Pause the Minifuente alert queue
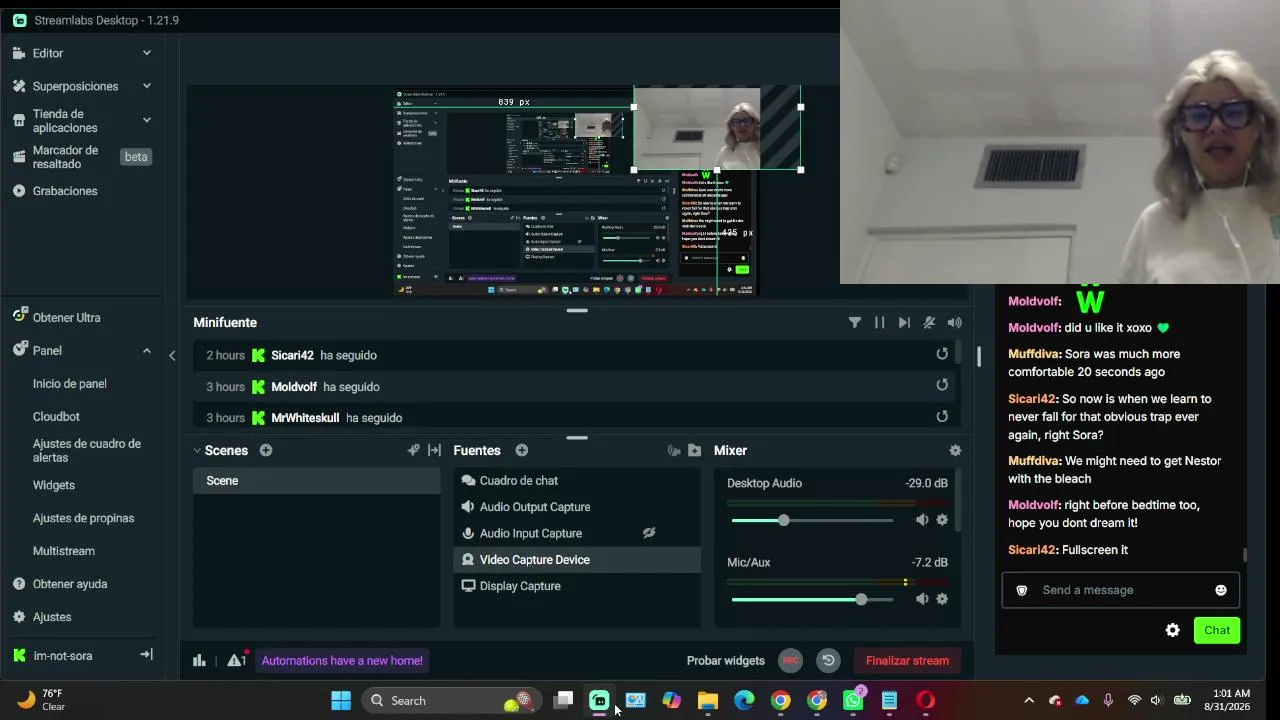This screenshot has height=720, width=1280. point(879,323)
